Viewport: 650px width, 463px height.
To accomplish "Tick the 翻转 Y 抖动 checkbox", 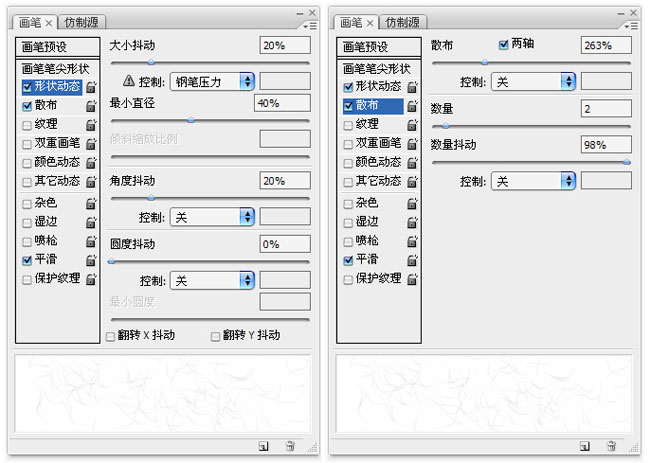I will pyautogui.click(x=215, y=337).
